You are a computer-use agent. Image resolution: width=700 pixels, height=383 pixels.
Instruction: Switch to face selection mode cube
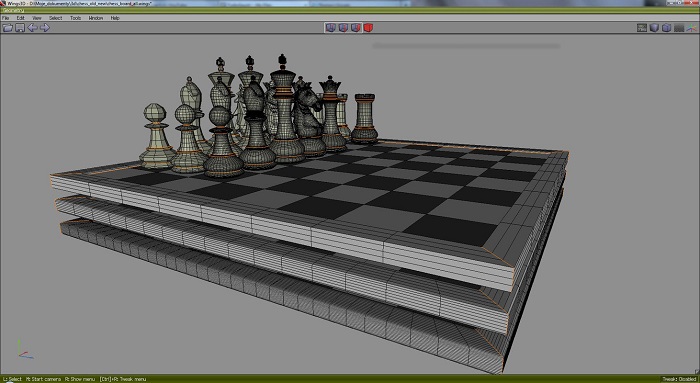[355, 28]
